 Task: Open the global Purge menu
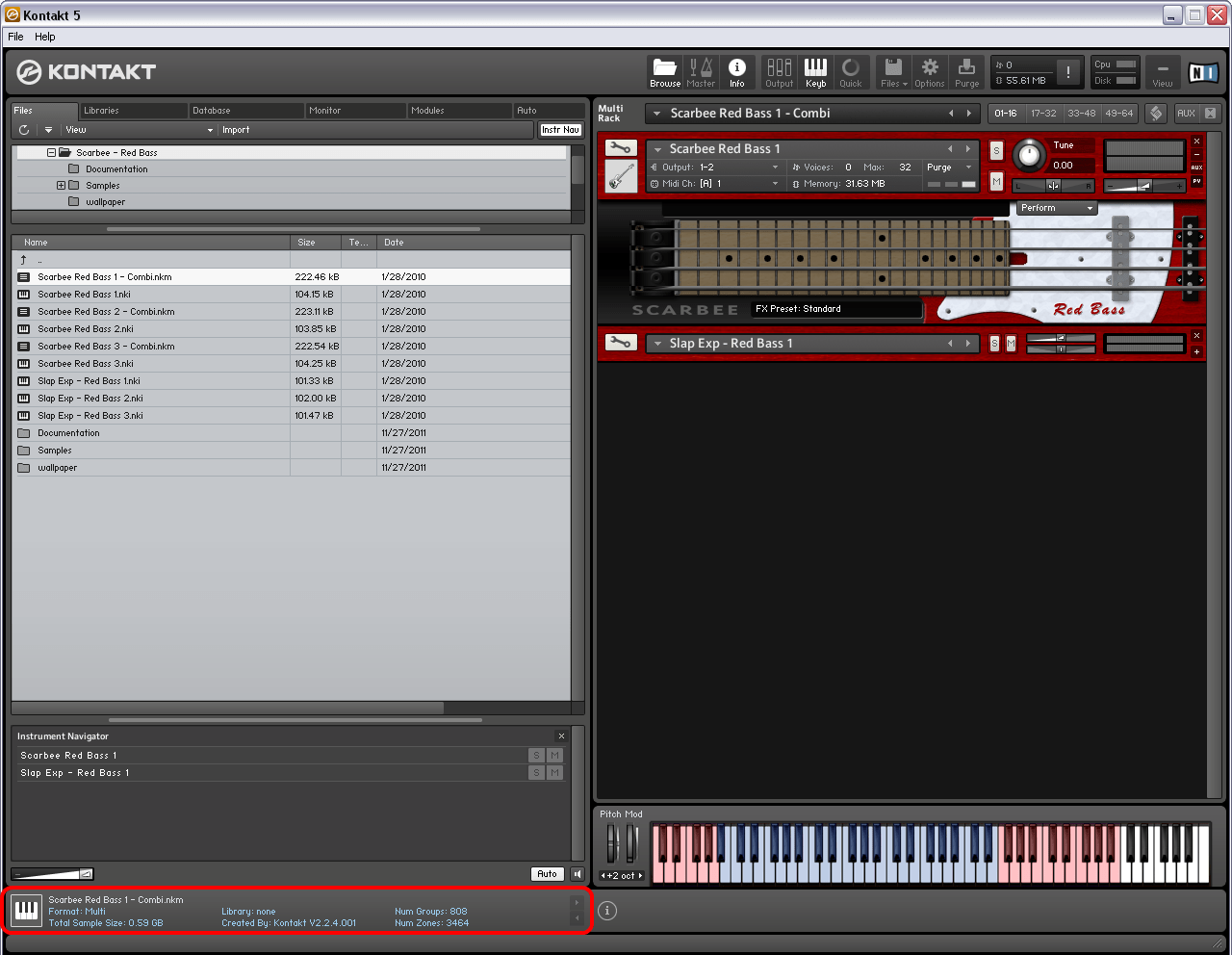[966, 72]
